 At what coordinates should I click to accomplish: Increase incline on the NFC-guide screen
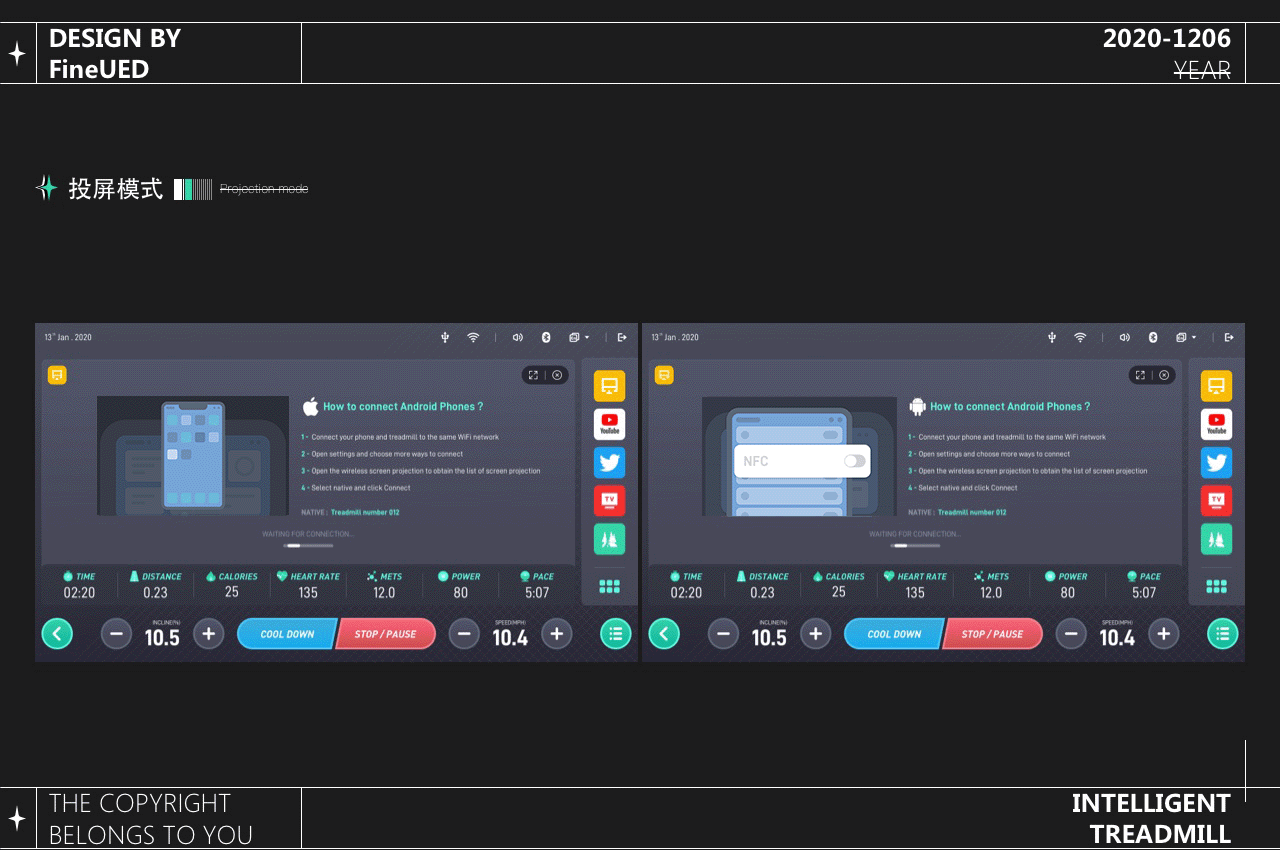815,633
